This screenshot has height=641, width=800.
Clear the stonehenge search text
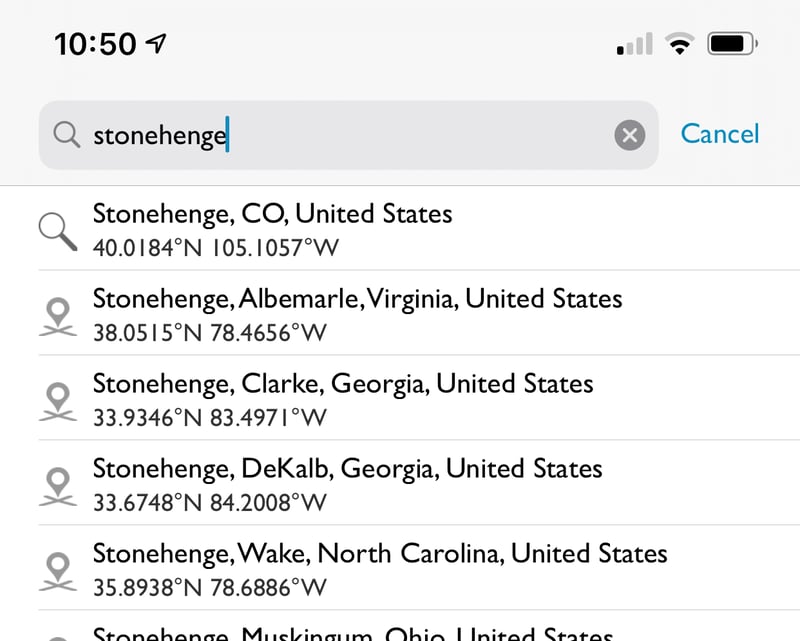pos(629,135)
